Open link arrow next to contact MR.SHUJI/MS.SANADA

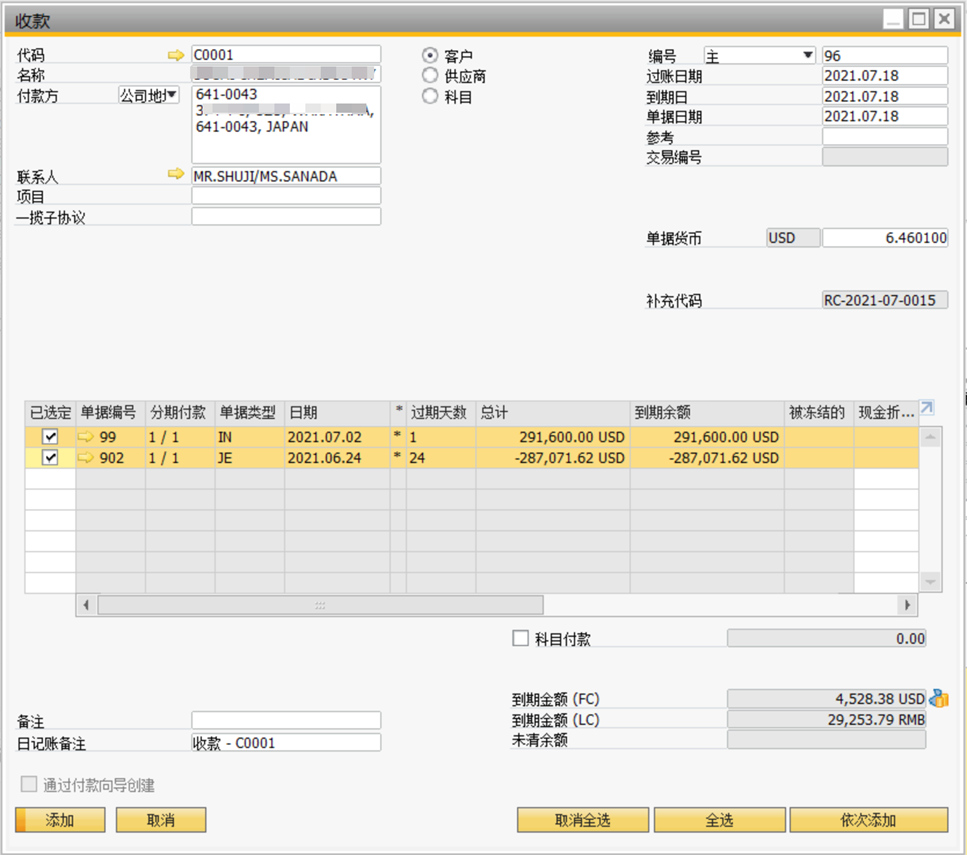(176, 174)
